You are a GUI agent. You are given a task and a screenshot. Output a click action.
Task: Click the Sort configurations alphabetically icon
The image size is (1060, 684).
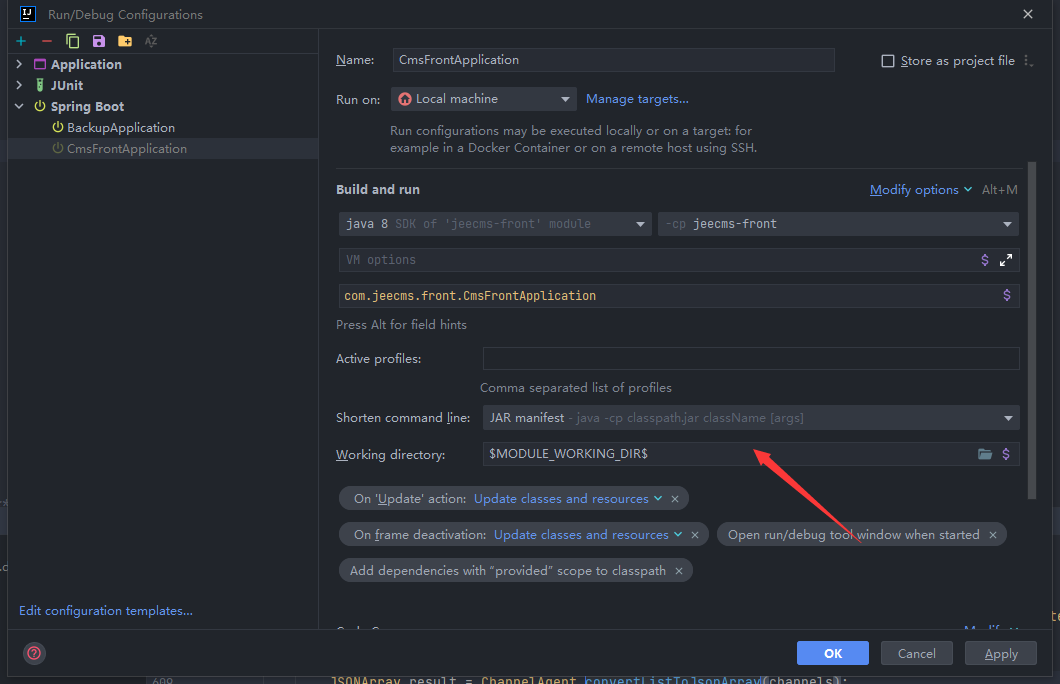pos(151,41)
